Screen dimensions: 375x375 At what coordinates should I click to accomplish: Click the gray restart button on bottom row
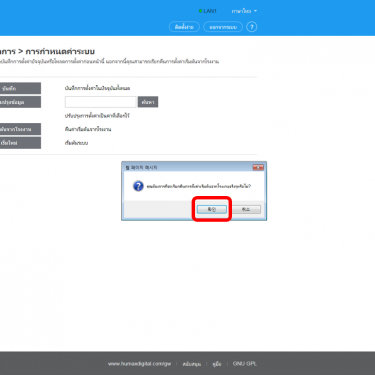(20, 143)
